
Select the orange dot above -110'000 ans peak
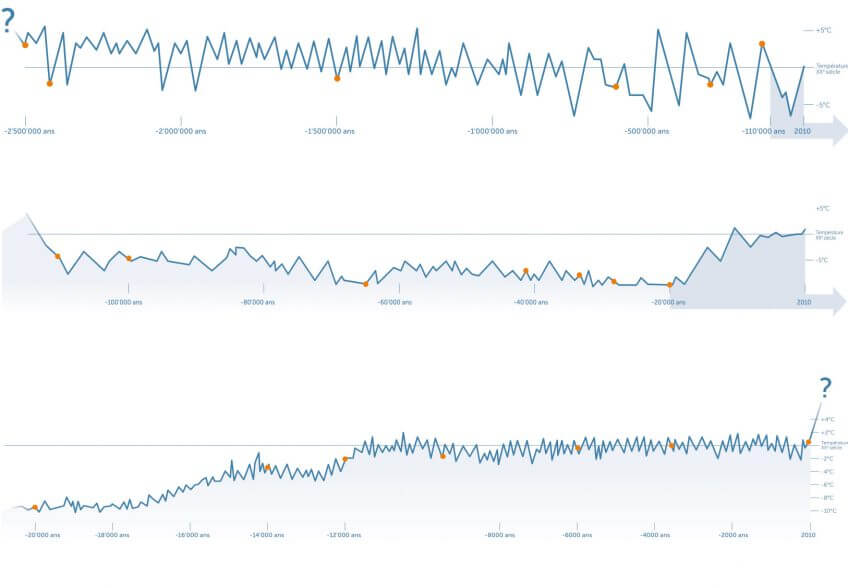762,44
